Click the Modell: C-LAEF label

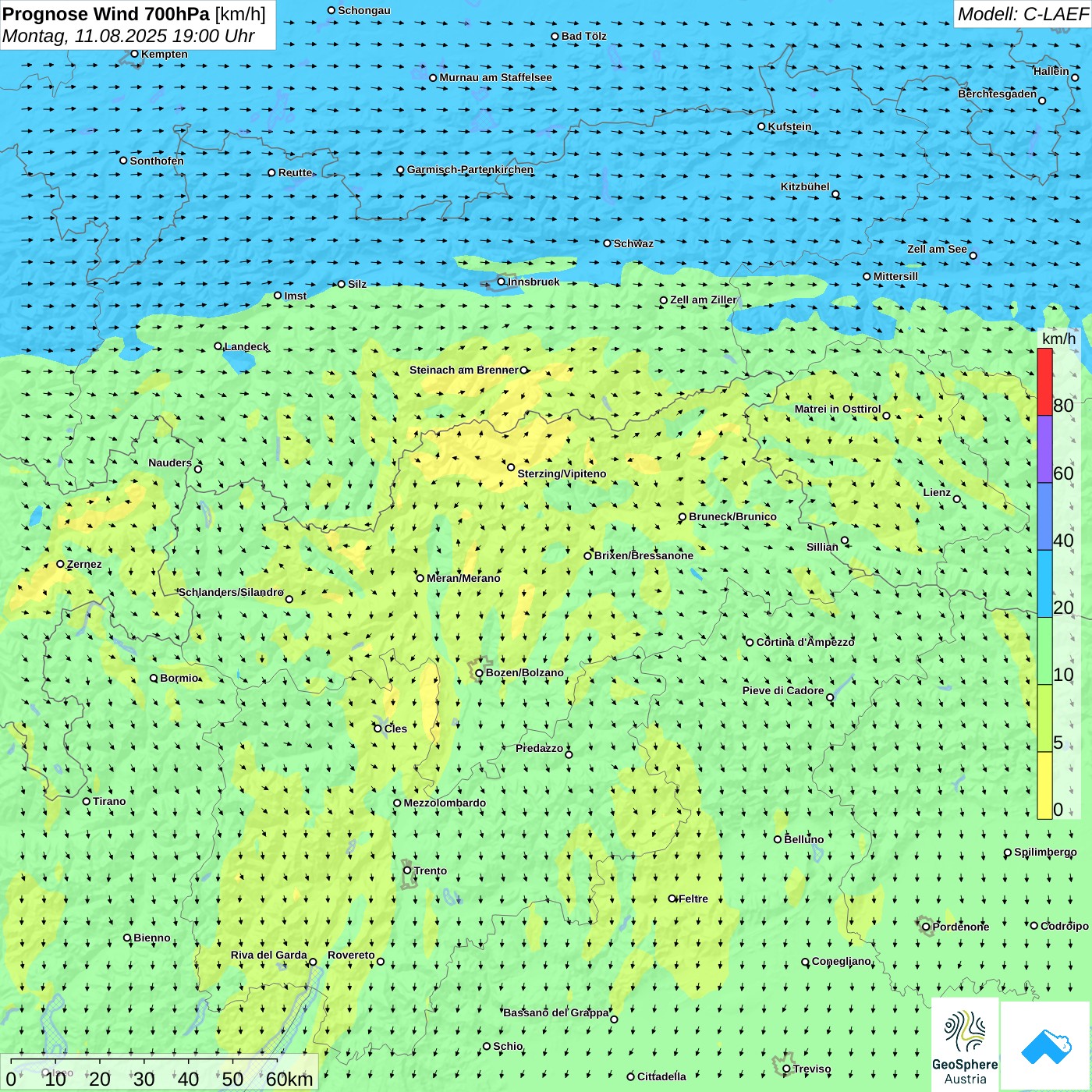pos(1023,14)
